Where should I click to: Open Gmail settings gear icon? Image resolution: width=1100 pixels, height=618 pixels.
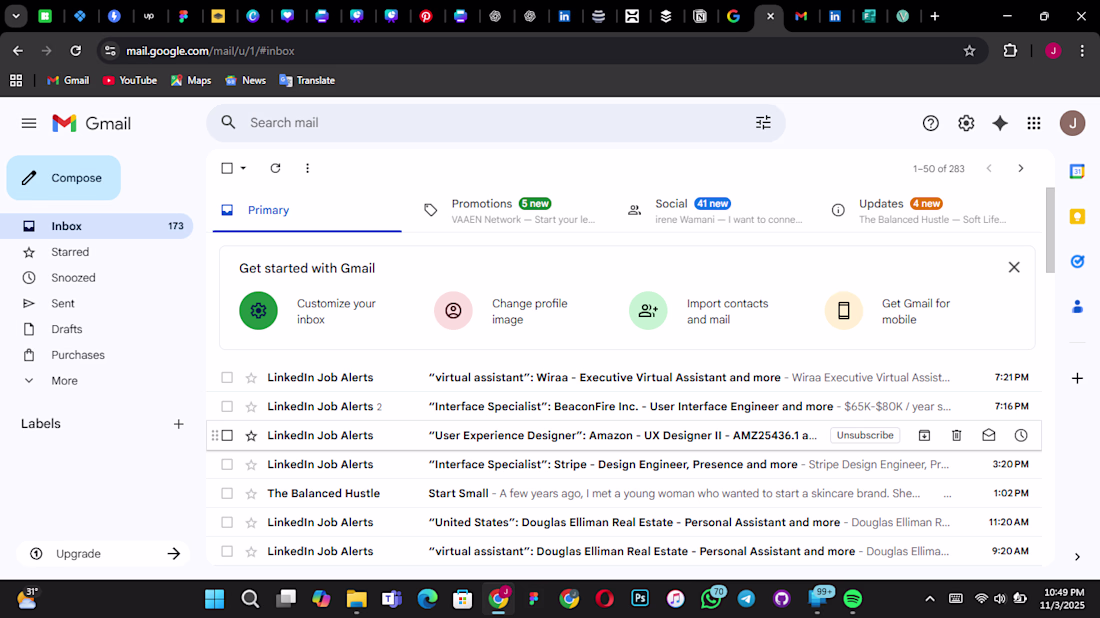[x=966, y=123]
